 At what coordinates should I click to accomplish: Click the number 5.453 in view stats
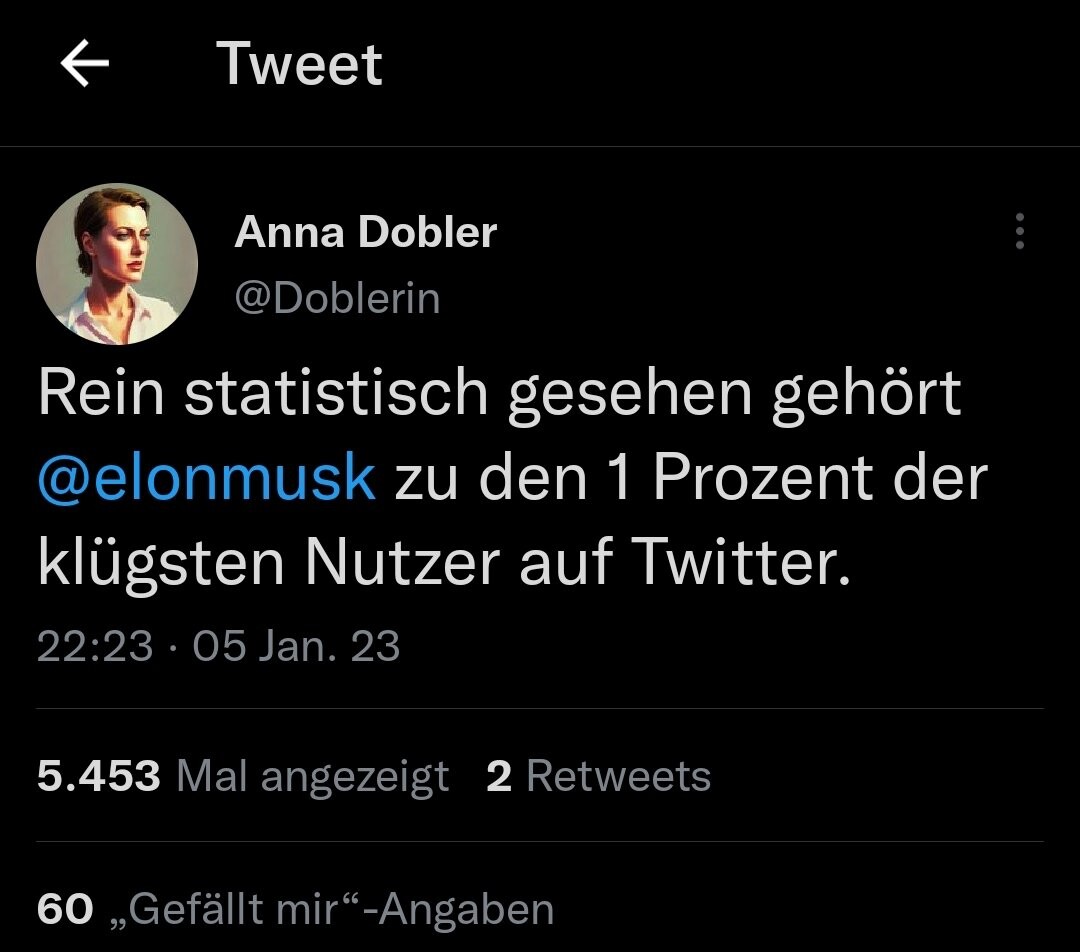tap(98, 777)
